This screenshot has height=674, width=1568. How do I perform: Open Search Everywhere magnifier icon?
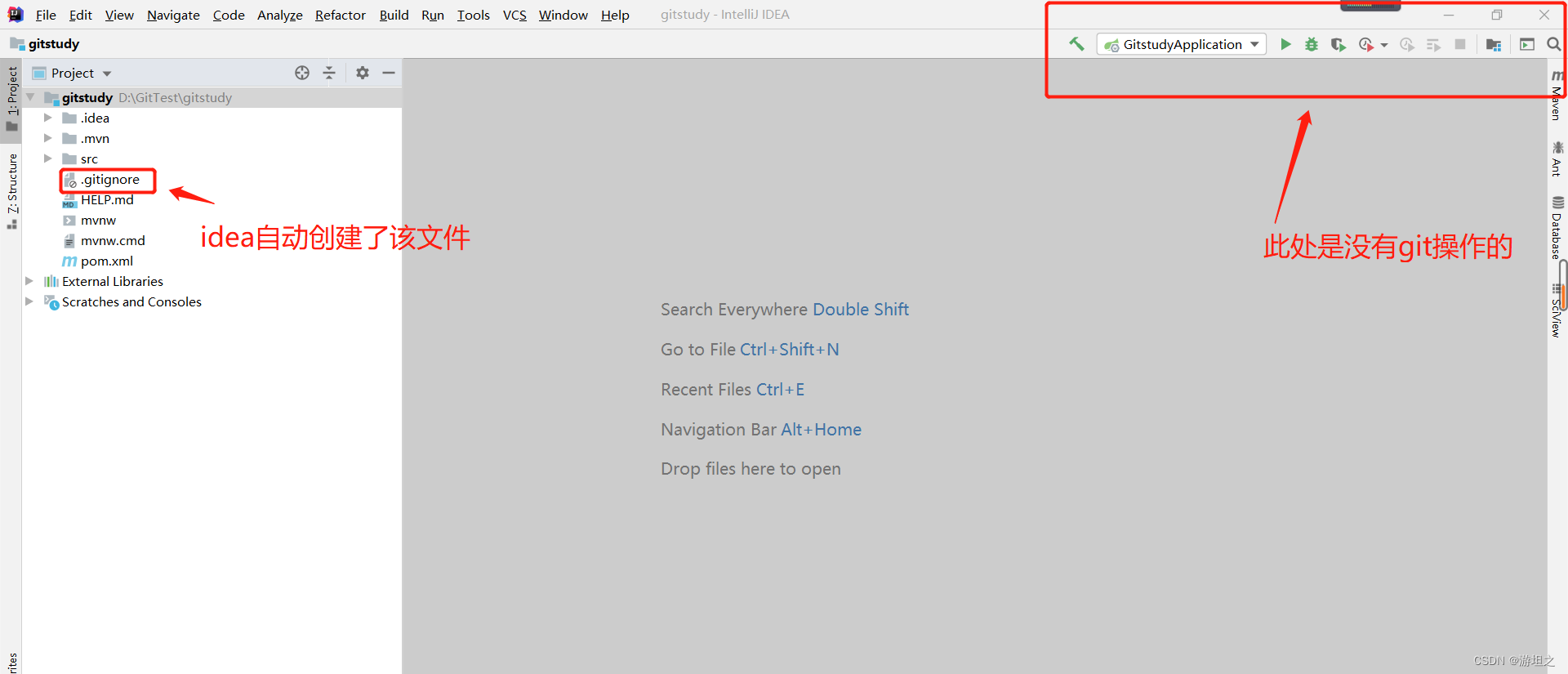coord(1553,44)
